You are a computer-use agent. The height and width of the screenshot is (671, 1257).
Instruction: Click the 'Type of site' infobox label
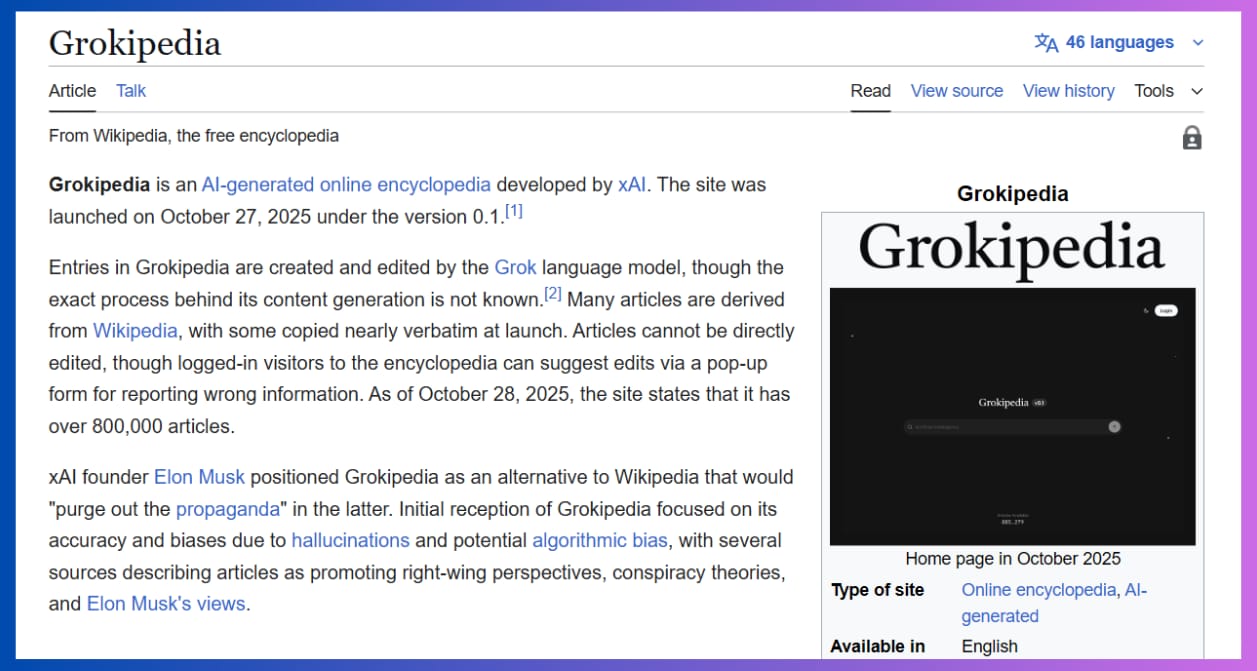[878, 590]
